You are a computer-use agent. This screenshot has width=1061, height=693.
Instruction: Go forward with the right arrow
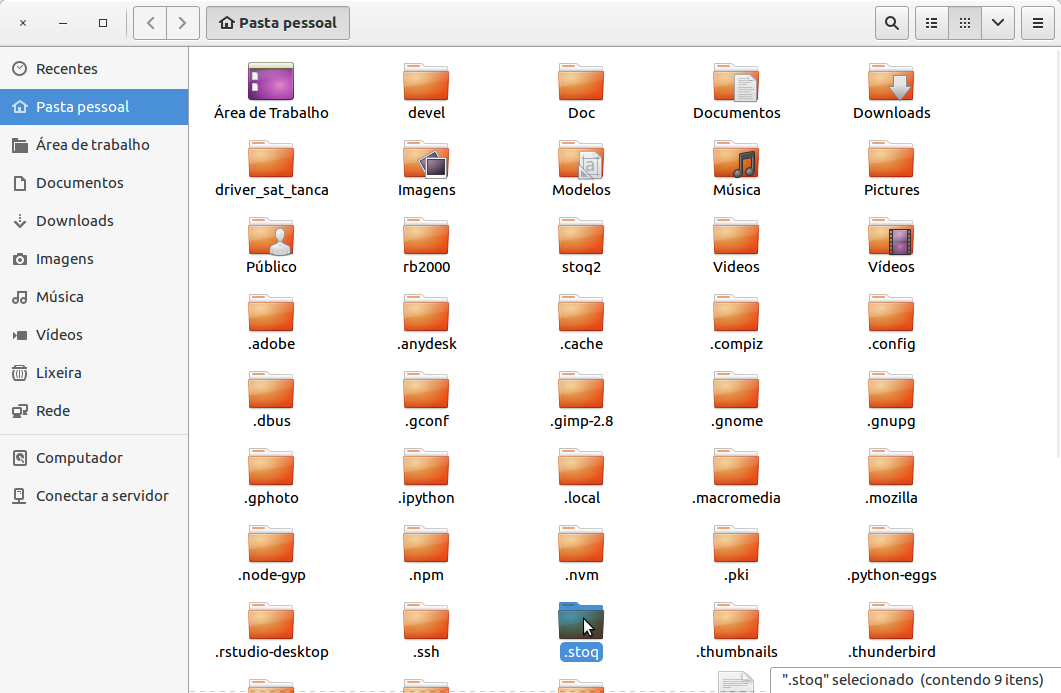183,23
